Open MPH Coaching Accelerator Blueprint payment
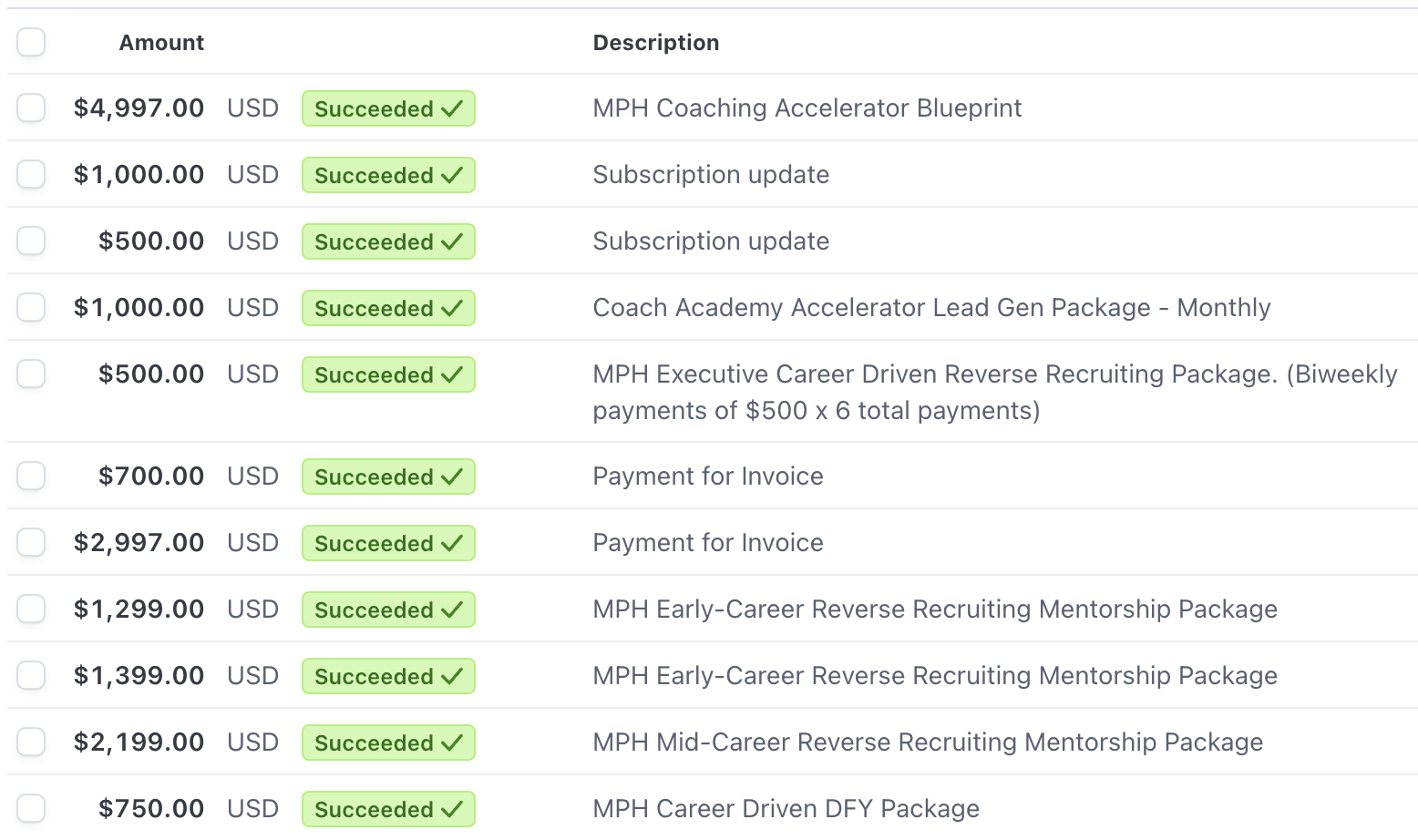The height and width of the screenshot is (840, 1418). 807,108
